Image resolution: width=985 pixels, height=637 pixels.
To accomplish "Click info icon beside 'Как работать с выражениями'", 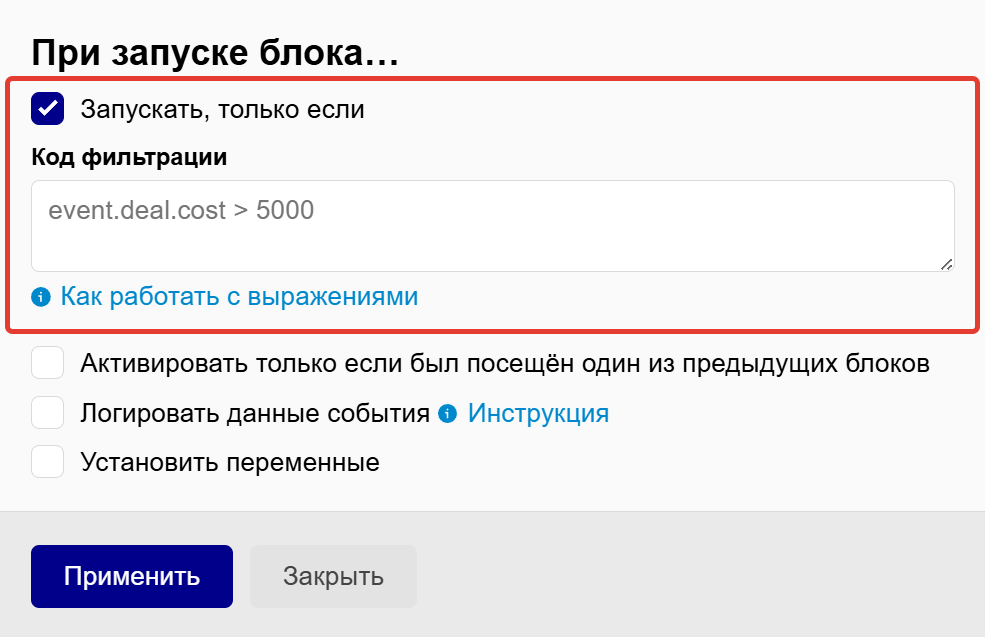I will (x=41, y=297).
